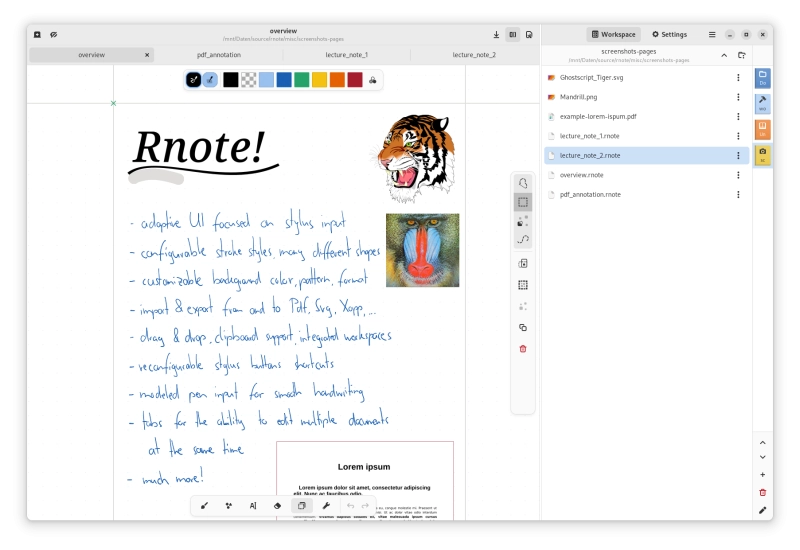Delete selection with red trash icon
The image size is (800, 550).
coord(523,349)
